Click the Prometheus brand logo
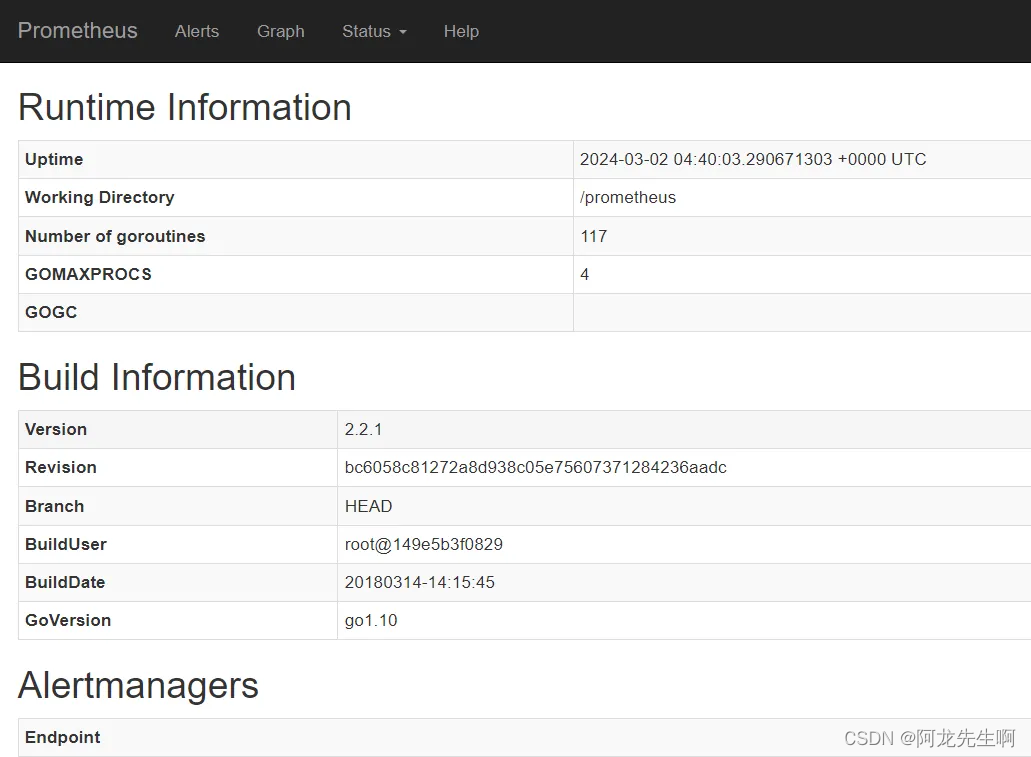This screenshot has height=757, width=1031. pos(77,31)
